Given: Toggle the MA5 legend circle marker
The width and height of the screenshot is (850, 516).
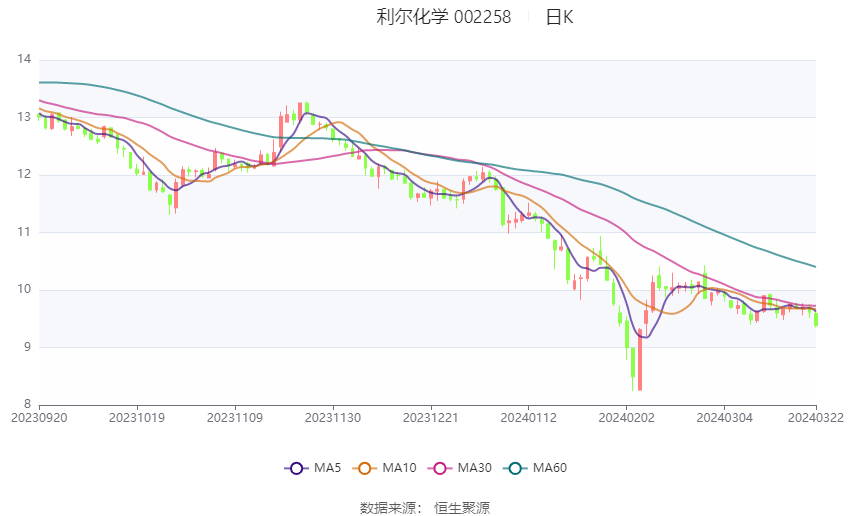Looking at the screenshot, I should 296,468.
